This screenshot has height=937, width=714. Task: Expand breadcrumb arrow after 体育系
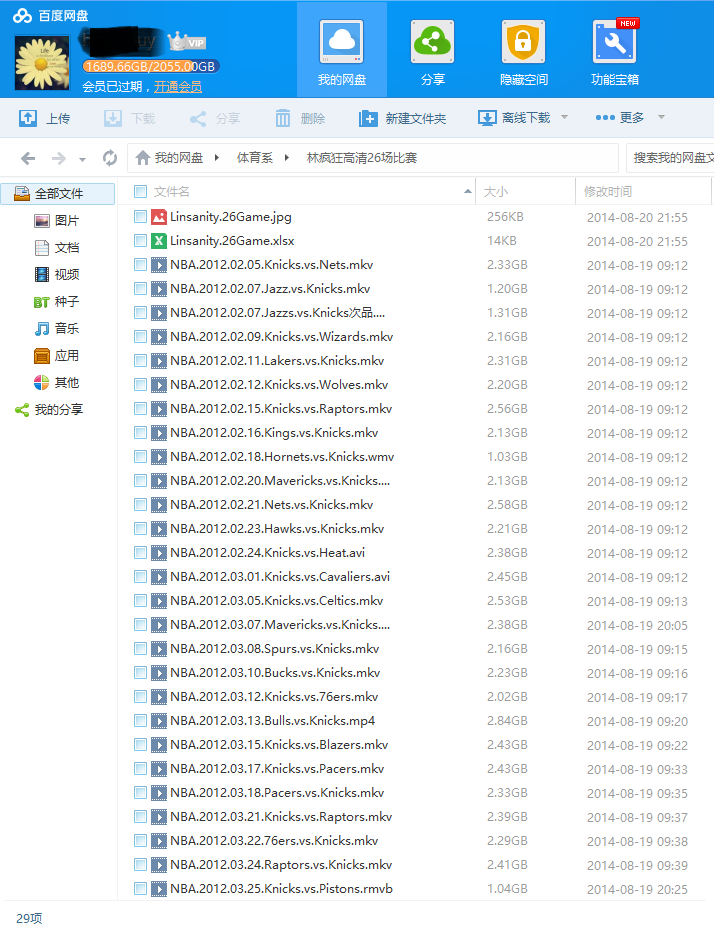(287, 158)
